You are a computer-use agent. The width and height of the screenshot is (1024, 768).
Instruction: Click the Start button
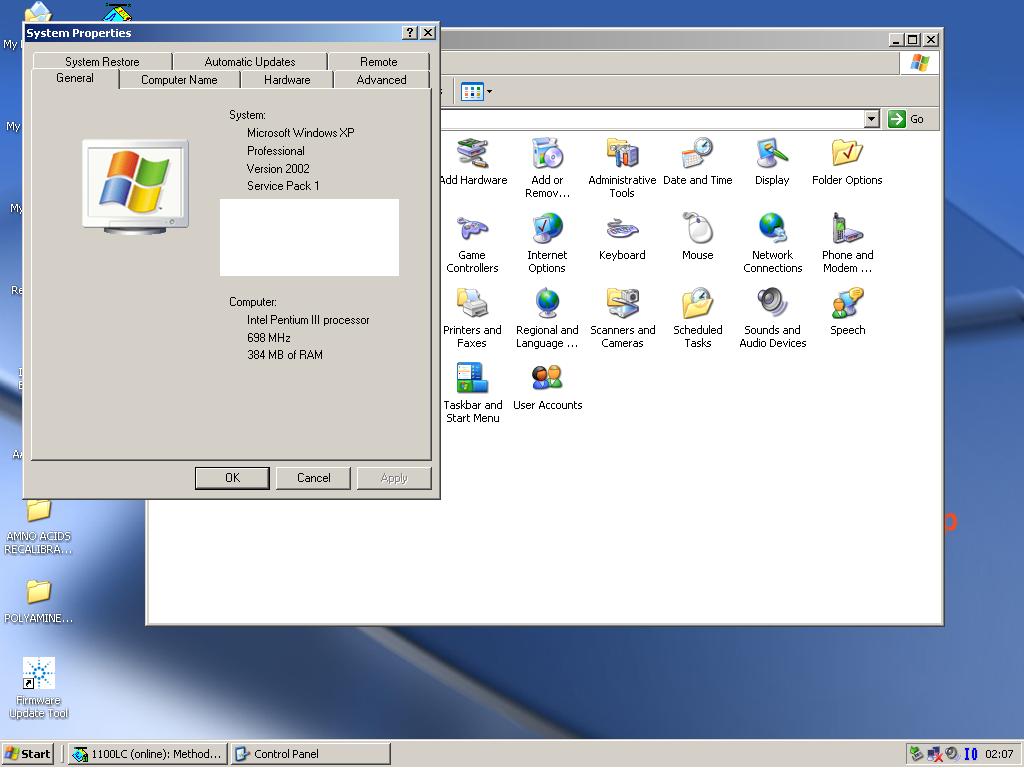tap(28, 754)
